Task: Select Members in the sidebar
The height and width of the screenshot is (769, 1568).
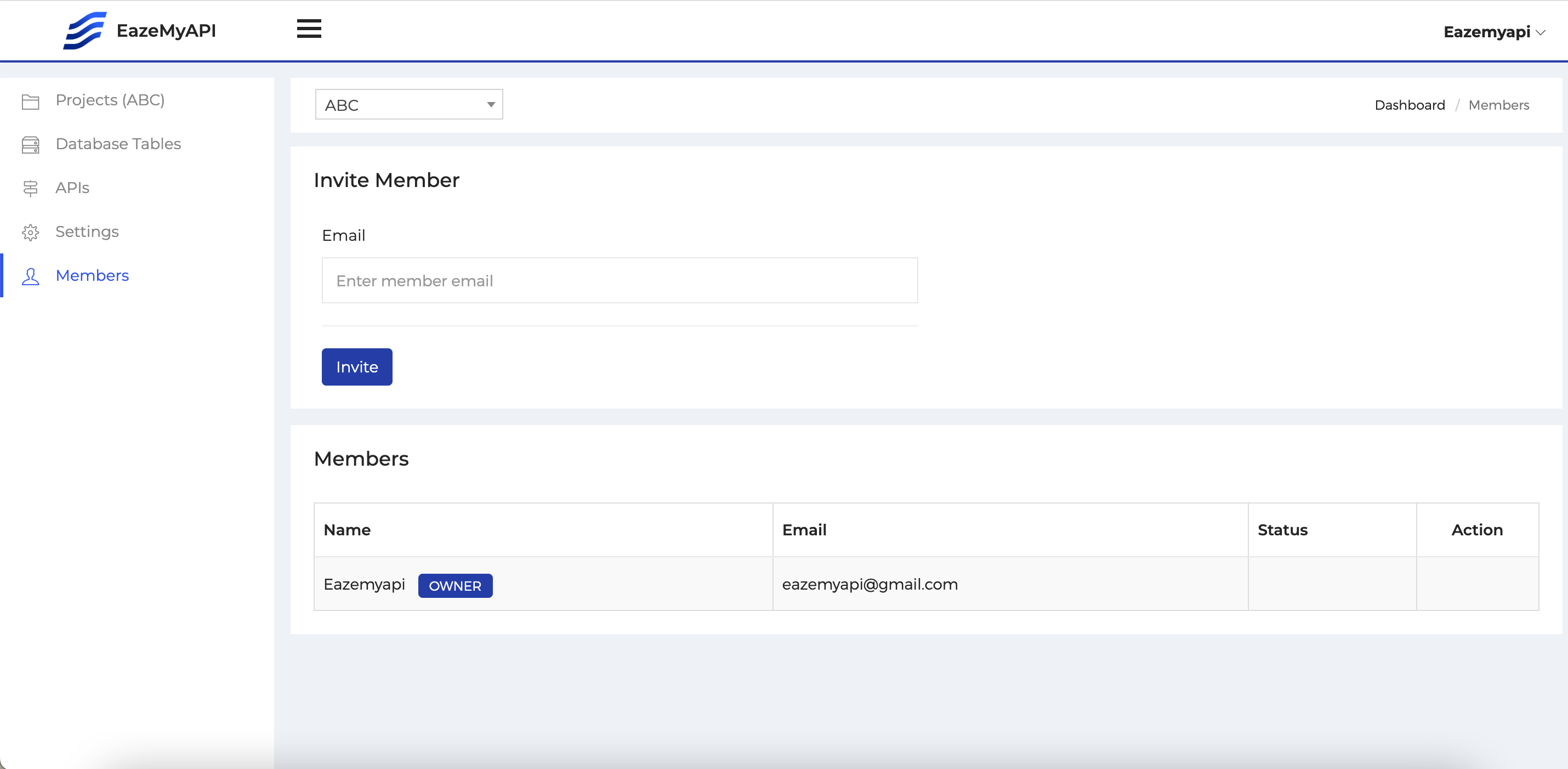Action: (x=92, y=275)
